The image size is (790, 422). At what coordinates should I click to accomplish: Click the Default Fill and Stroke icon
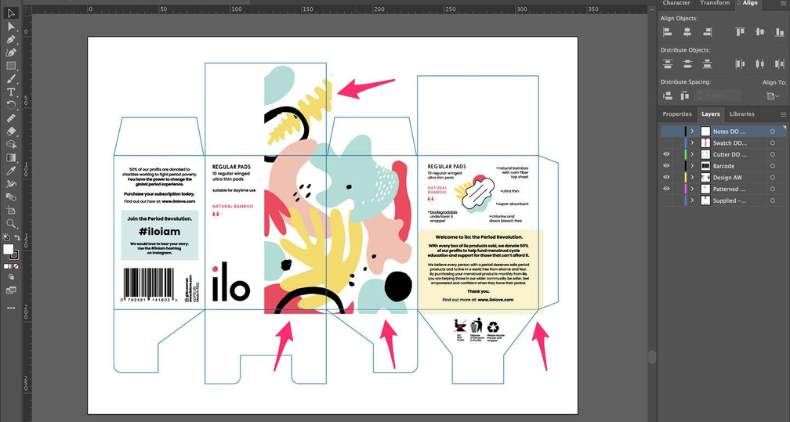[x=6, y=237]
